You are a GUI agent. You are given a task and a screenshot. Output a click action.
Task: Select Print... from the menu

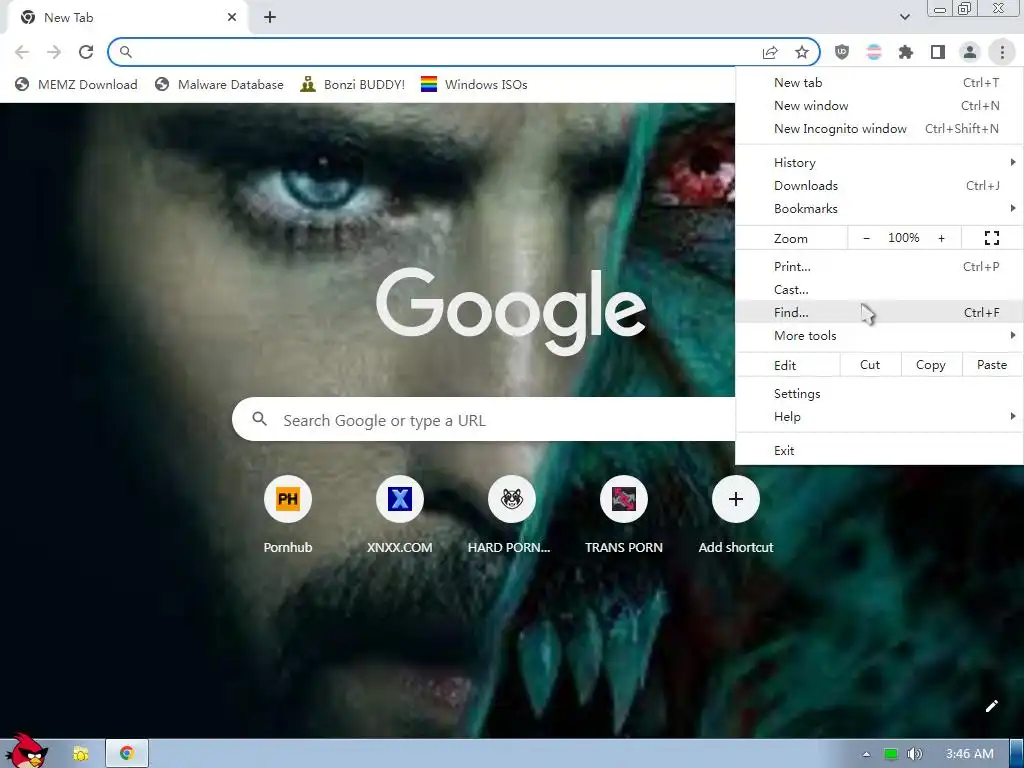(x=880, y=266)
